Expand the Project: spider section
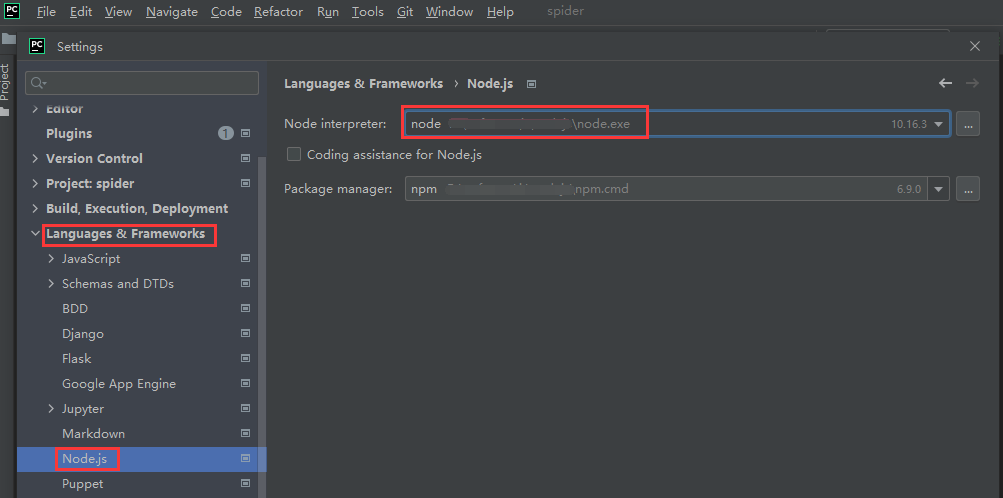1003x498 pixels. coord(35,183)
